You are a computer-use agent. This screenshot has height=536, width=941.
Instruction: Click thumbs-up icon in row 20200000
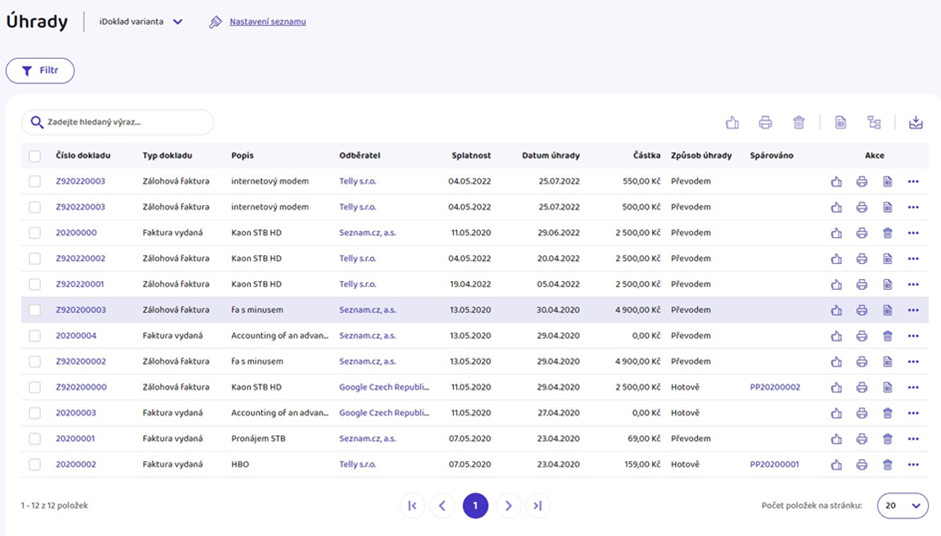(x=837, y=233)
